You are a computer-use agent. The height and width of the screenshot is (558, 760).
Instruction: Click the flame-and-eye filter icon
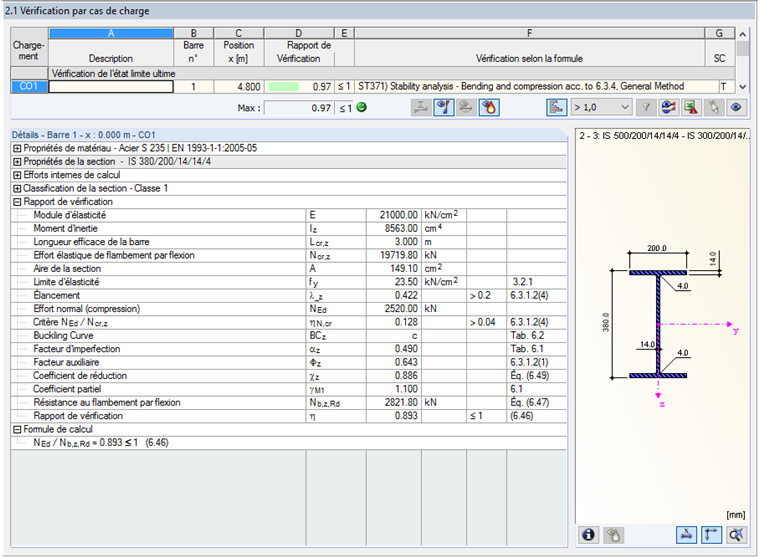click(x=489, y=107)
